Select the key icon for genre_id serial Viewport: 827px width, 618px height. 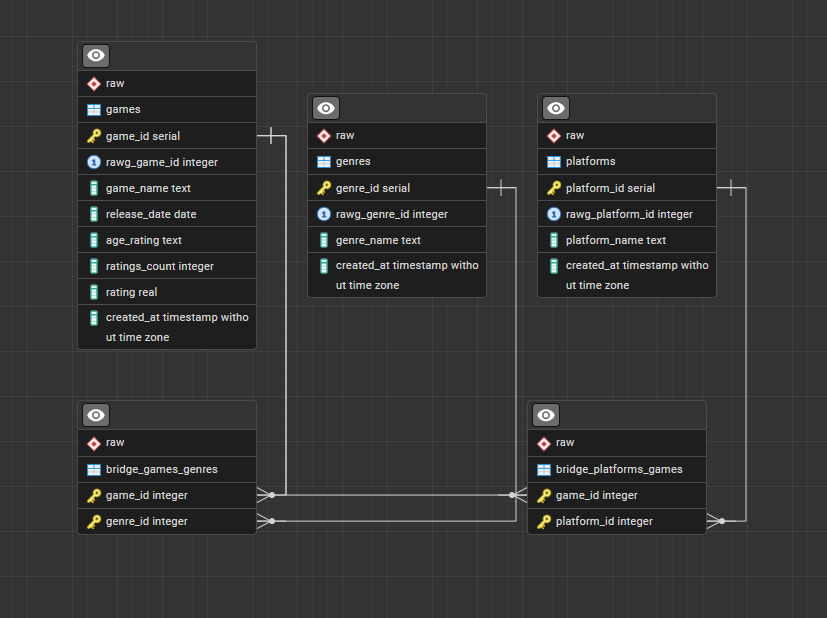pyautogui.click(x=324, y=187)
